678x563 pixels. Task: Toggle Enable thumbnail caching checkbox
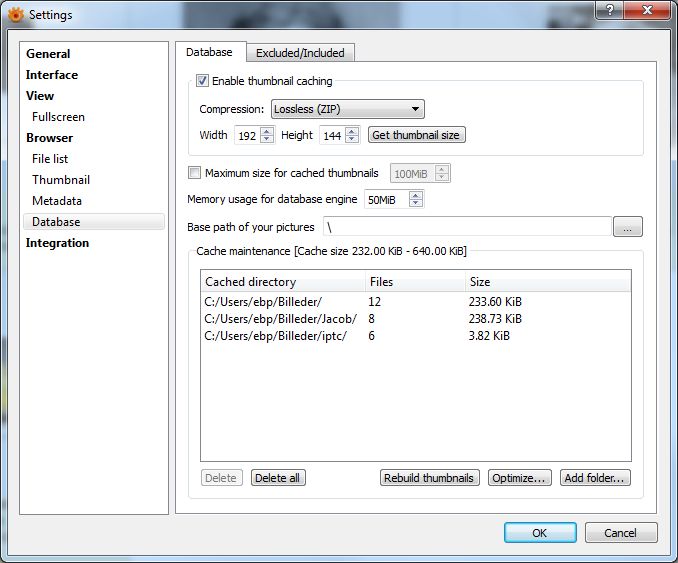click(202, 81)
